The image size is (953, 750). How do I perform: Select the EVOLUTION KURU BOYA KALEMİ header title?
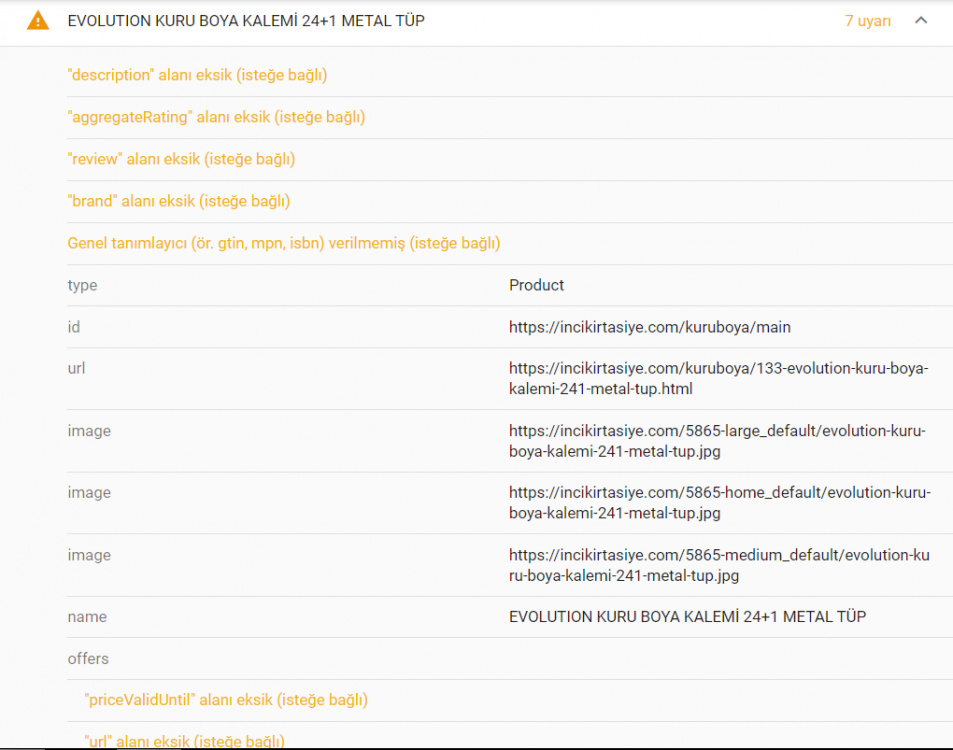point(246,21)
